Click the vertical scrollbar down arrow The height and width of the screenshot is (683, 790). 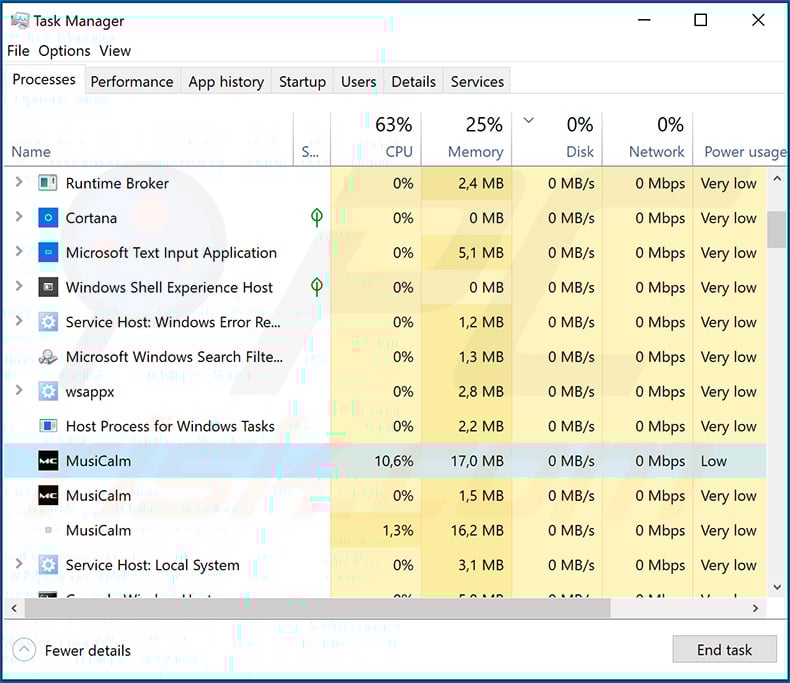776,587
